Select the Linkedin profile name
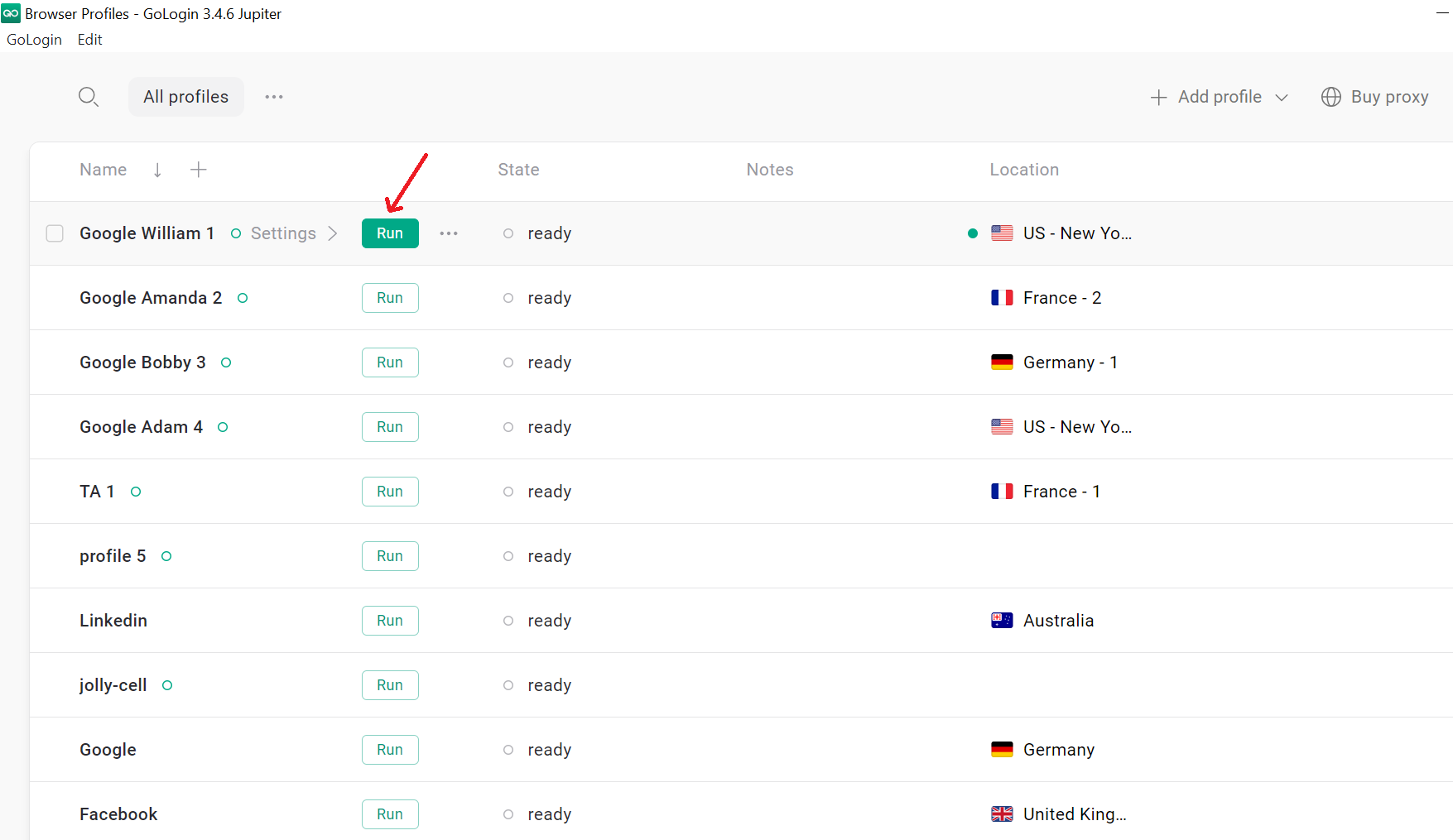The width and height of the screenshot is (1453, 840). click(x=113, y=621)
